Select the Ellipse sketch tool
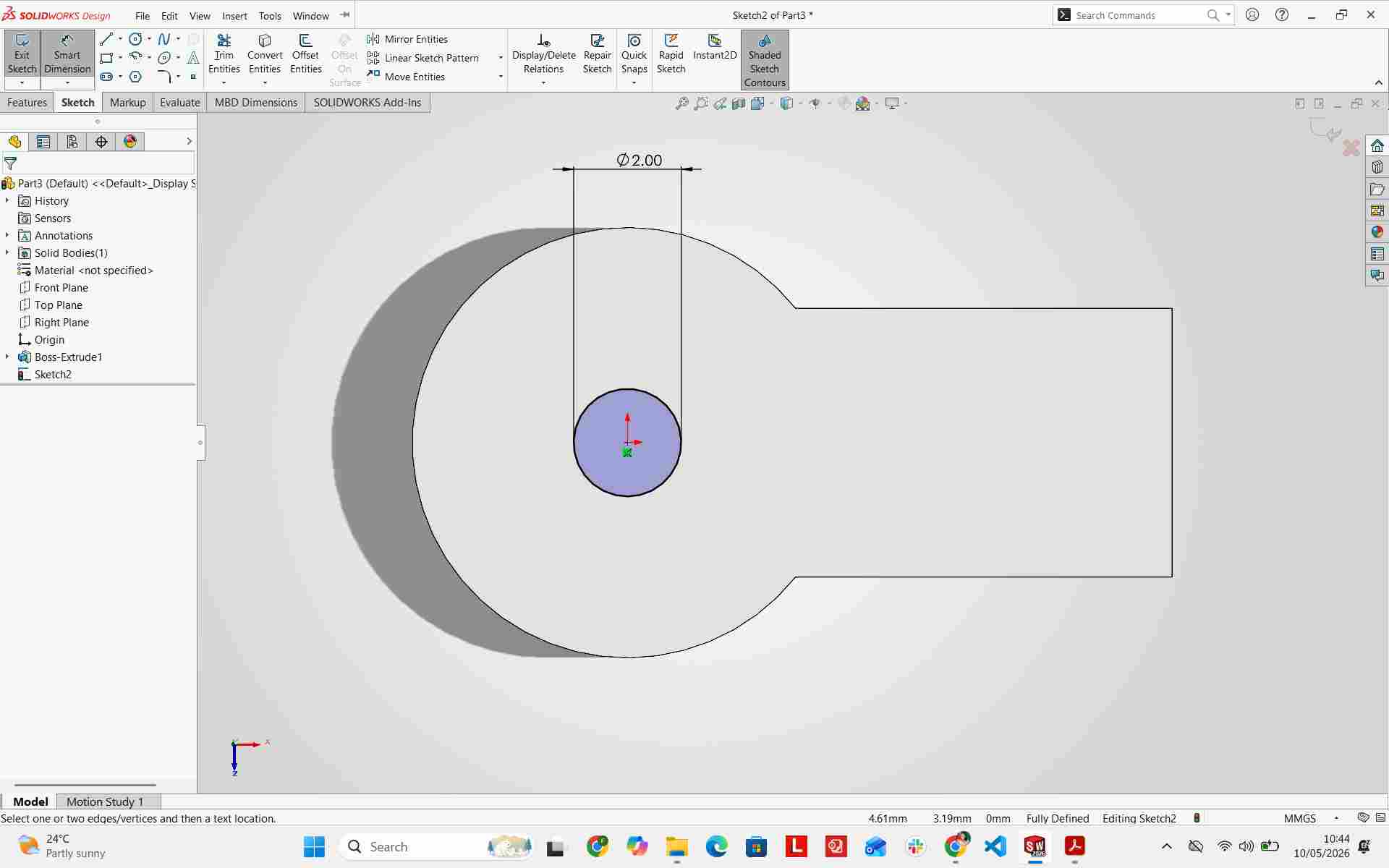The image size is (1389, 868). tap(164, 58)
